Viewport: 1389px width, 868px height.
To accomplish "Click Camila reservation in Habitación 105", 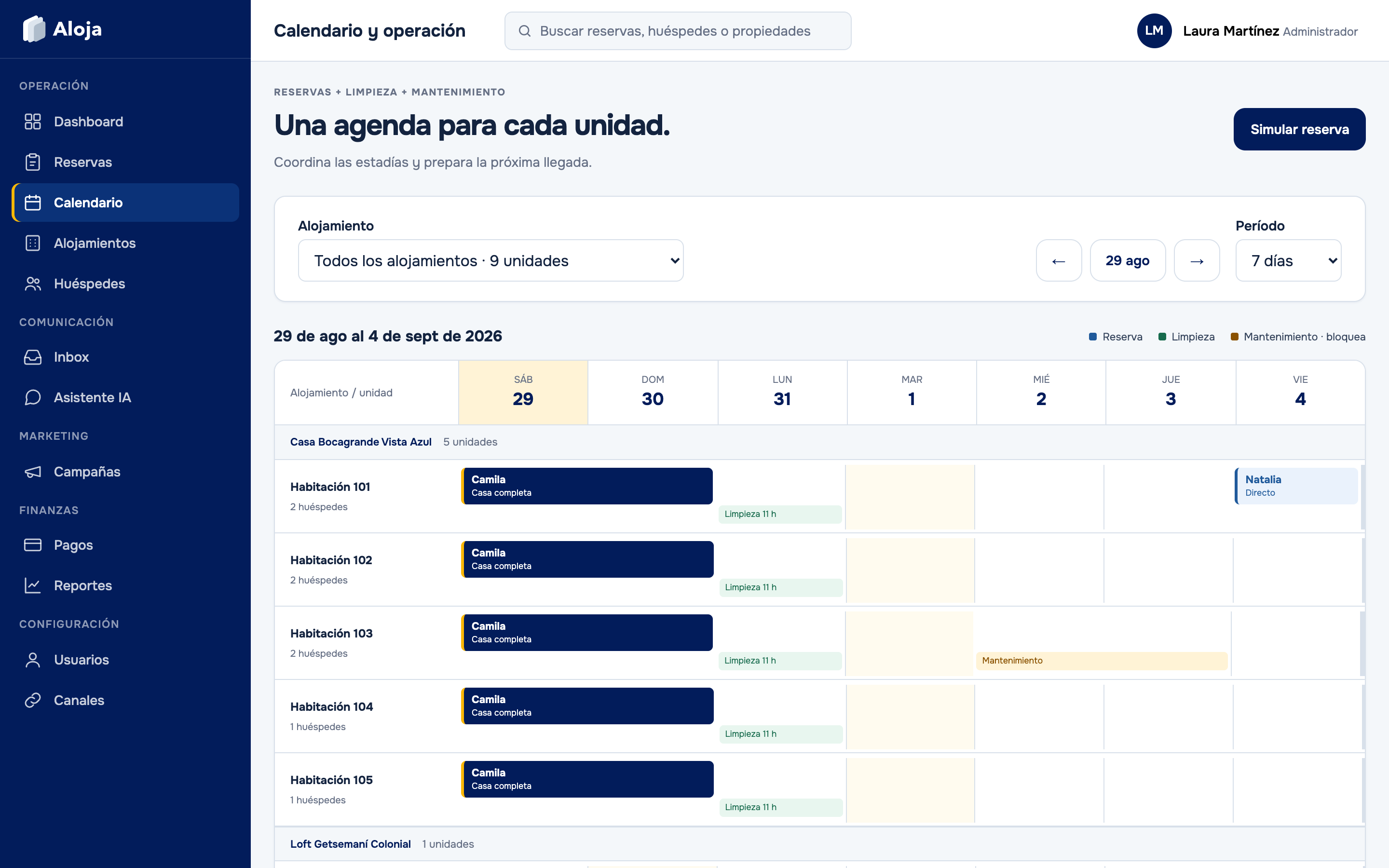I will point(587,779).
